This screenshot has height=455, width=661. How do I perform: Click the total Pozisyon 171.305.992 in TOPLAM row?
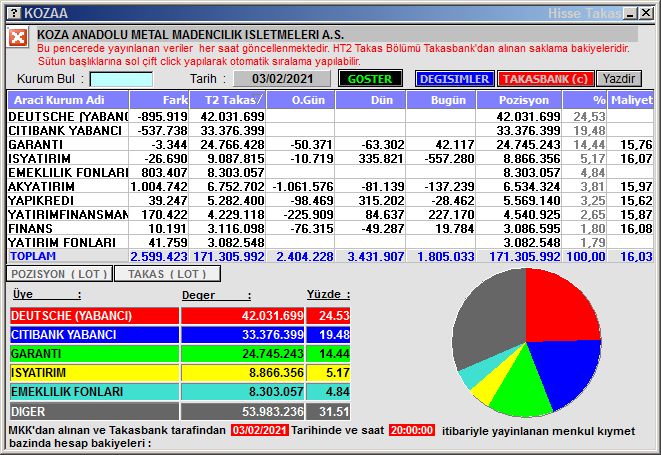point(525,256)
